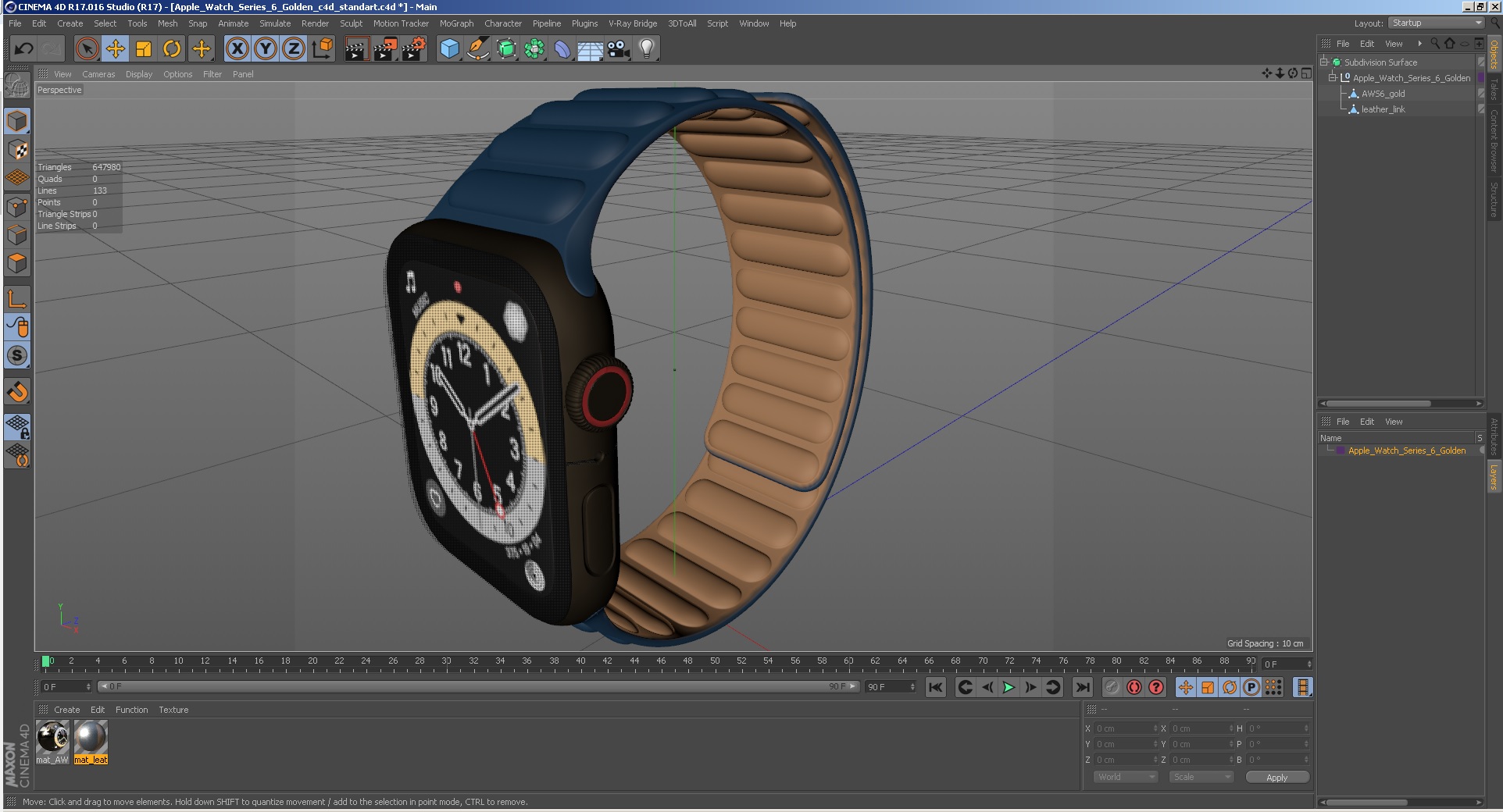Add a Cube primitive object
Screen dimensions: 1503x812
[449, 49]
